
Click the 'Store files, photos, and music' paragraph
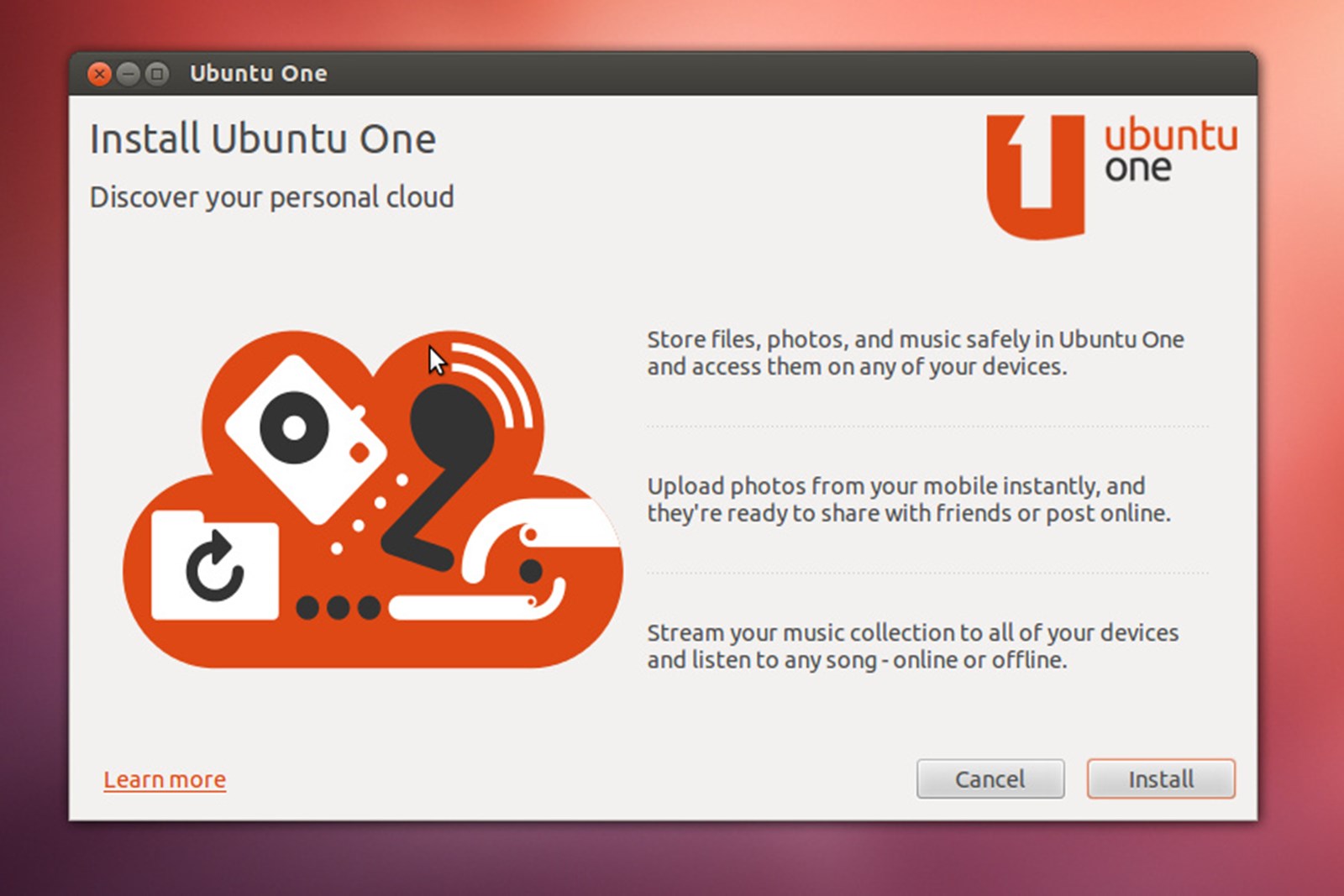pyautogui.click(x=916, y=353)
